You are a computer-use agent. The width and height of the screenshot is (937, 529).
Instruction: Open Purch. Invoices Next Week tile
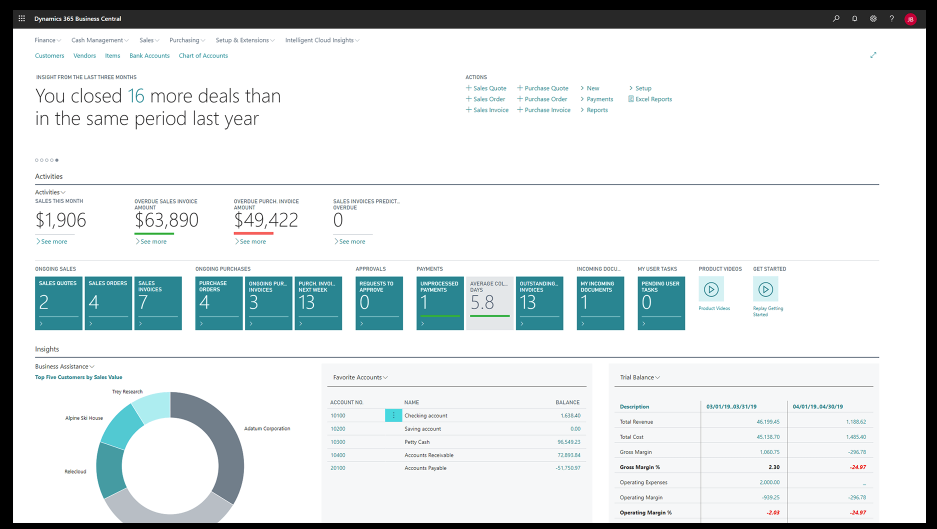(x=318, y=303)
